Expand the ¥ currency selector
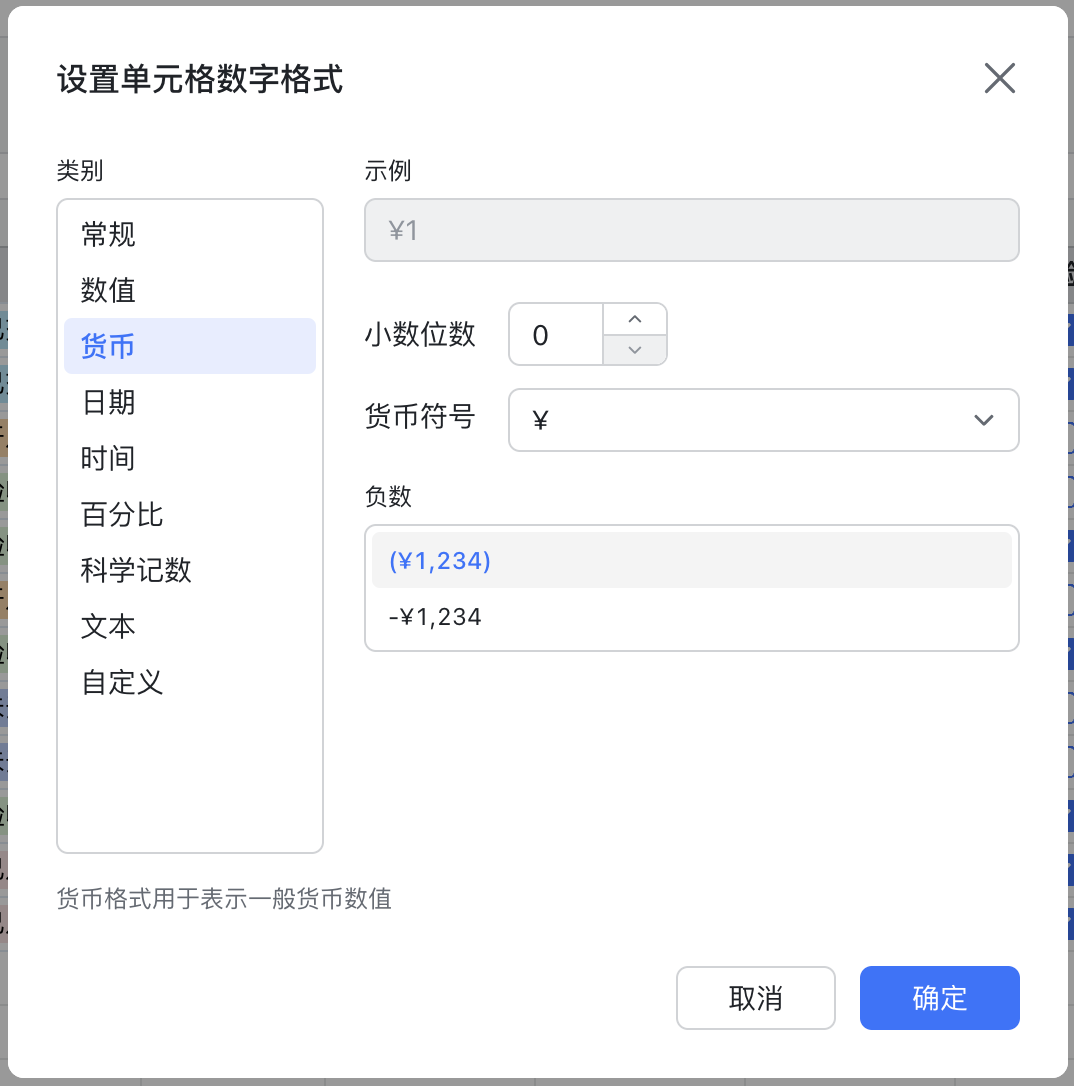This screenshot has height=1086, width=1074. tap(764, 420)
